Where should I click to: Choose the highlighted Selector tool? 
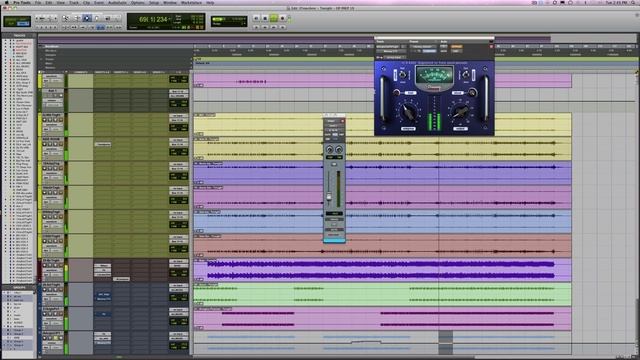click(x=87, y=18)
